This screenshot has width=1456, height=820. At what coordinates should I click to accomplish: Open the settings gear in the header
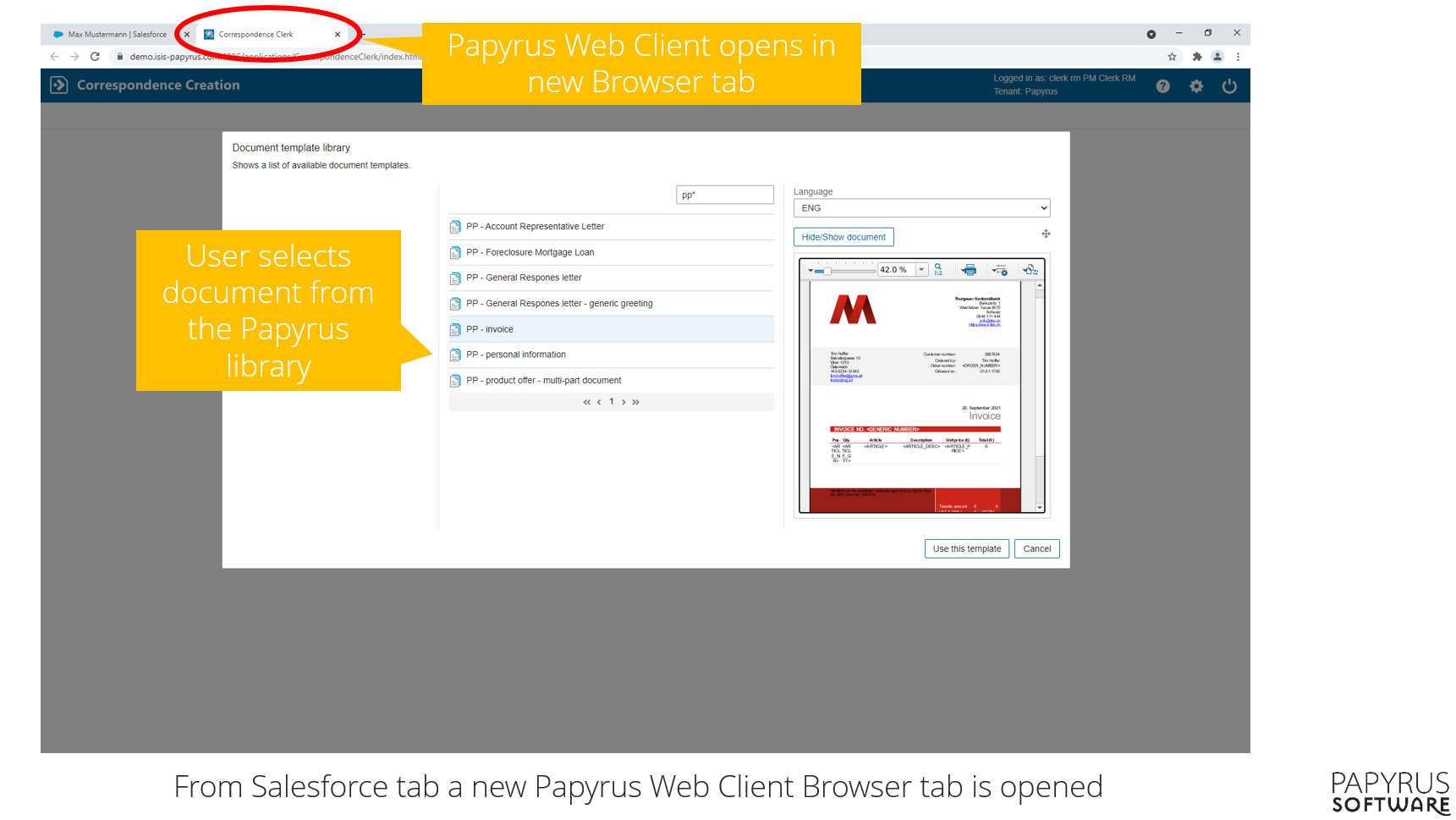tap(1196, 86)
